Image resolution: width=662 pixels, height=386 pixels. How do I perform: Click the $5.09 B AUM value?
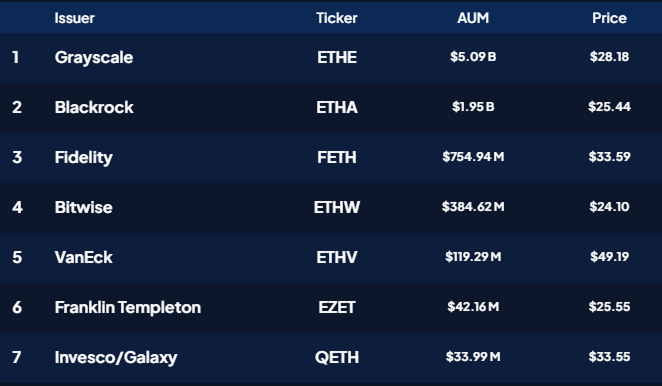point(473,57)
